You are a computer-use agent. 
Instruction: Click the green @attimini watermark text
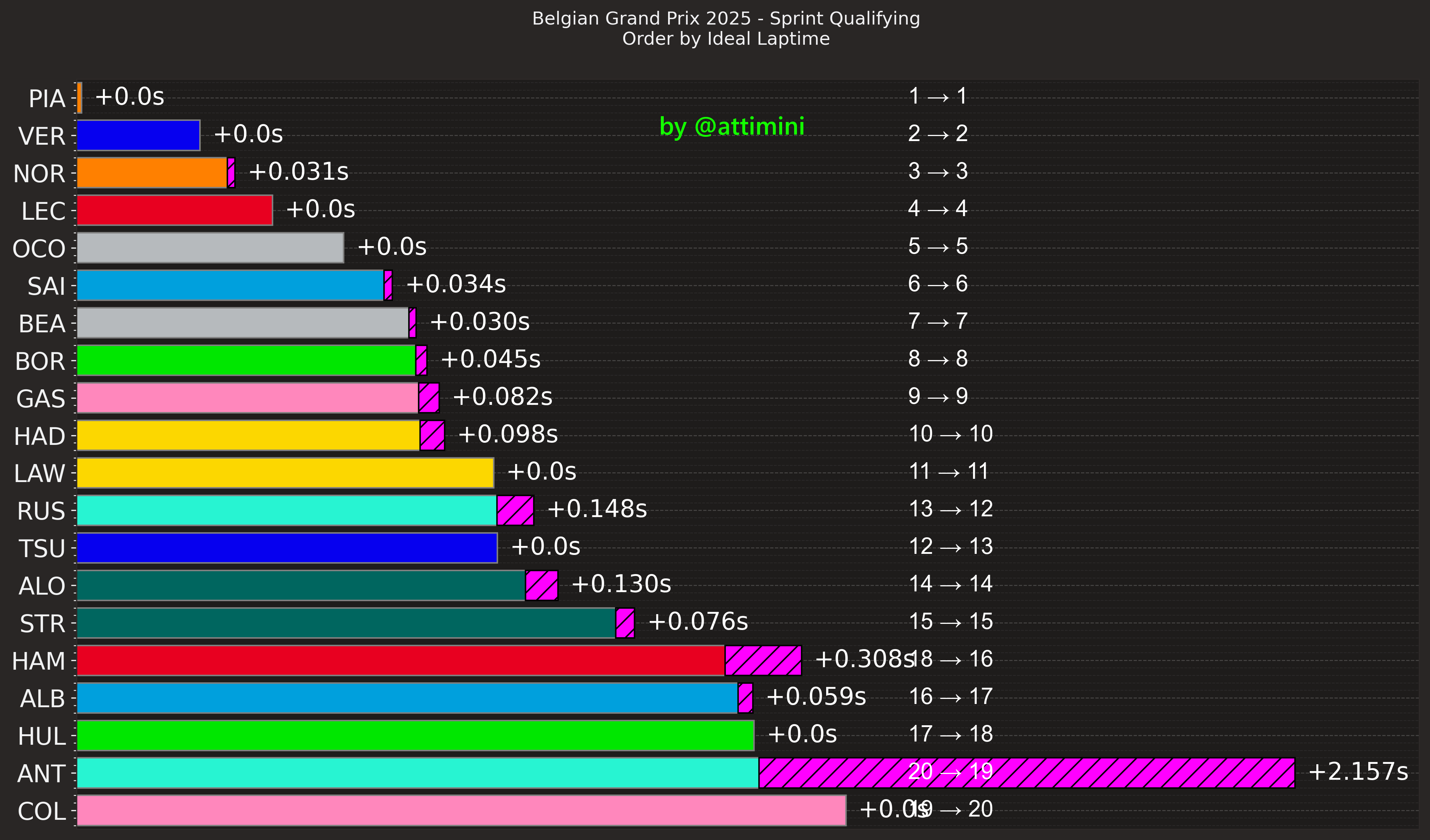click(x=732, y=127)
